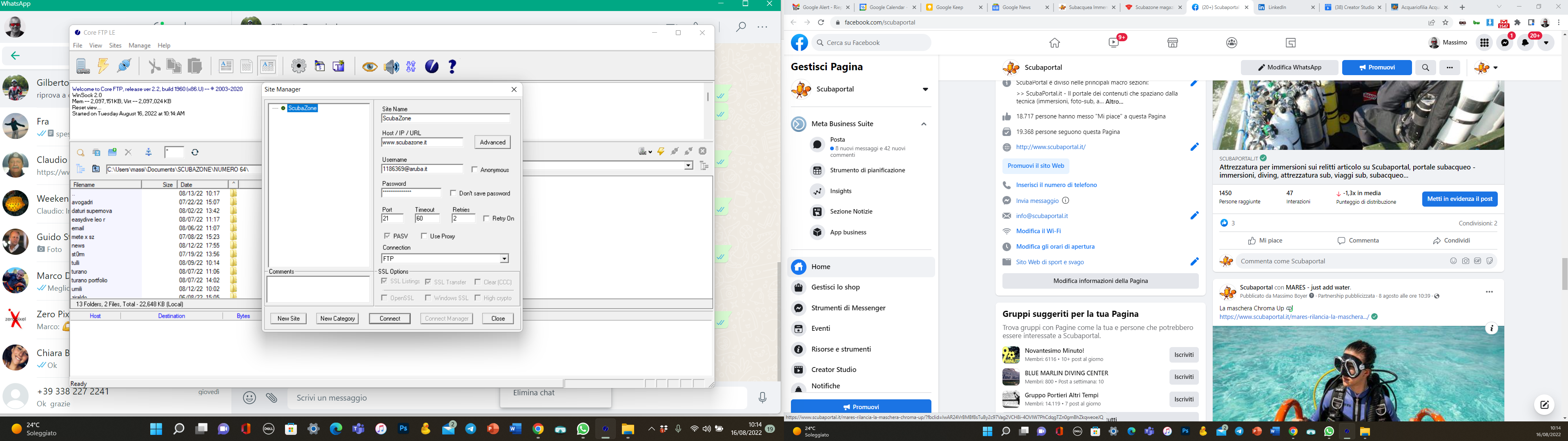The width and height of the screenshot is (1568, 441).
Task: Click the Copy icon in Core FTP toolbar
Action: click(x=174, y=66)
